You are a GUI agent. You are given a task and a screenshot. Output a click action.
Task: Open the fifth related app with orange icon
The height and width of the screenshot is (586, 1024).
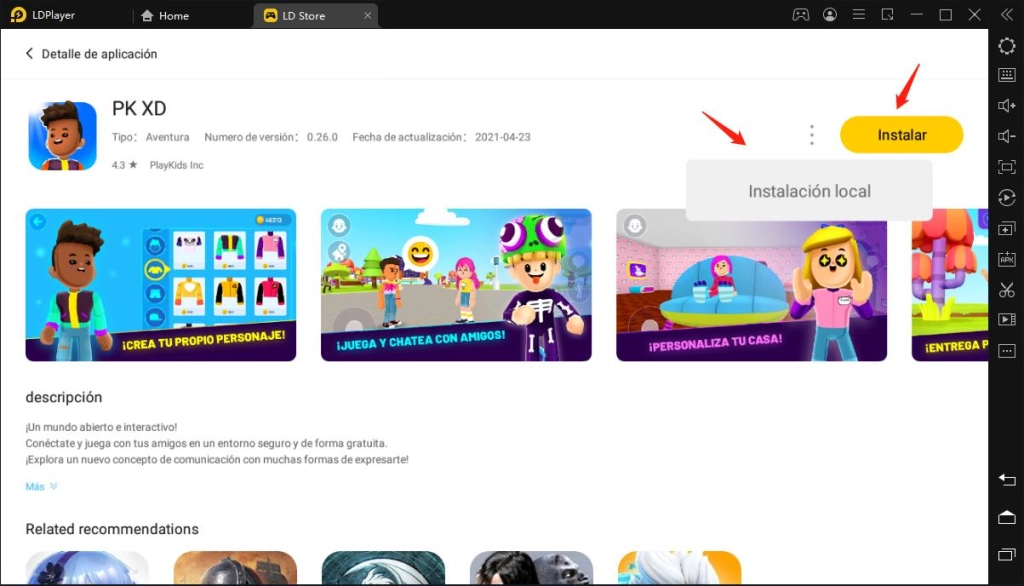coord(679,568)
